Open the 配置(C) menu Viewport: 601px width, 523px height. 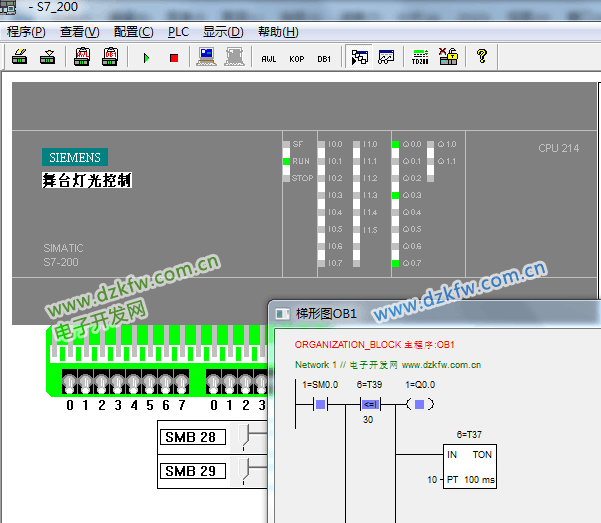pos(133,32)
